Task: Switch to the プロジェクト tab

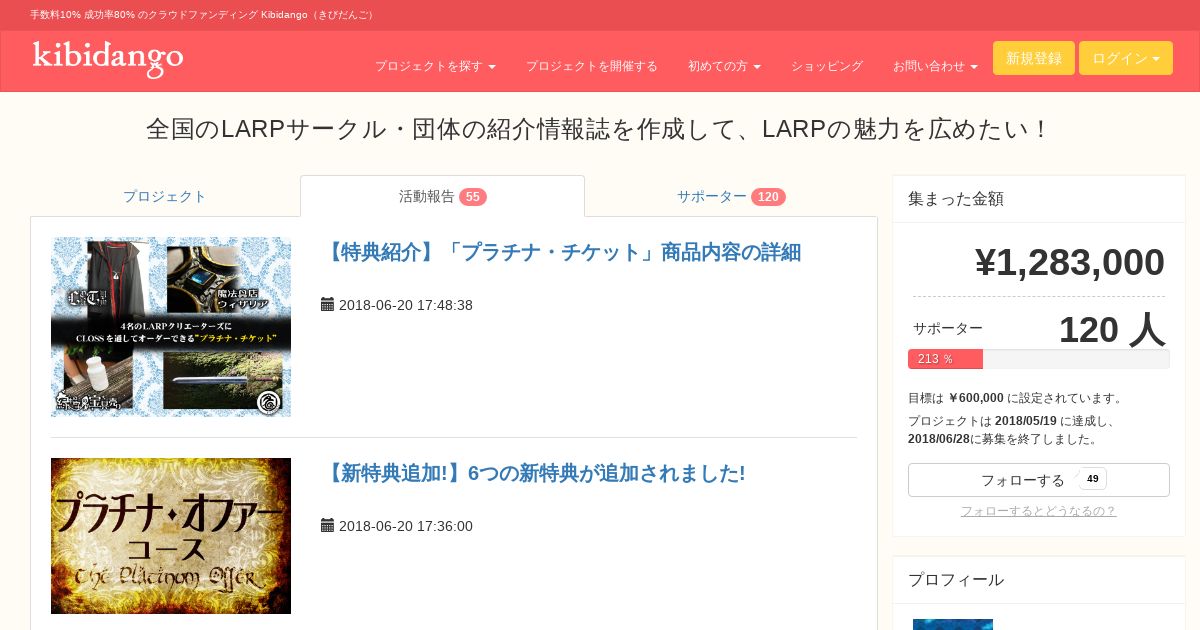Action: coord(165,196)
